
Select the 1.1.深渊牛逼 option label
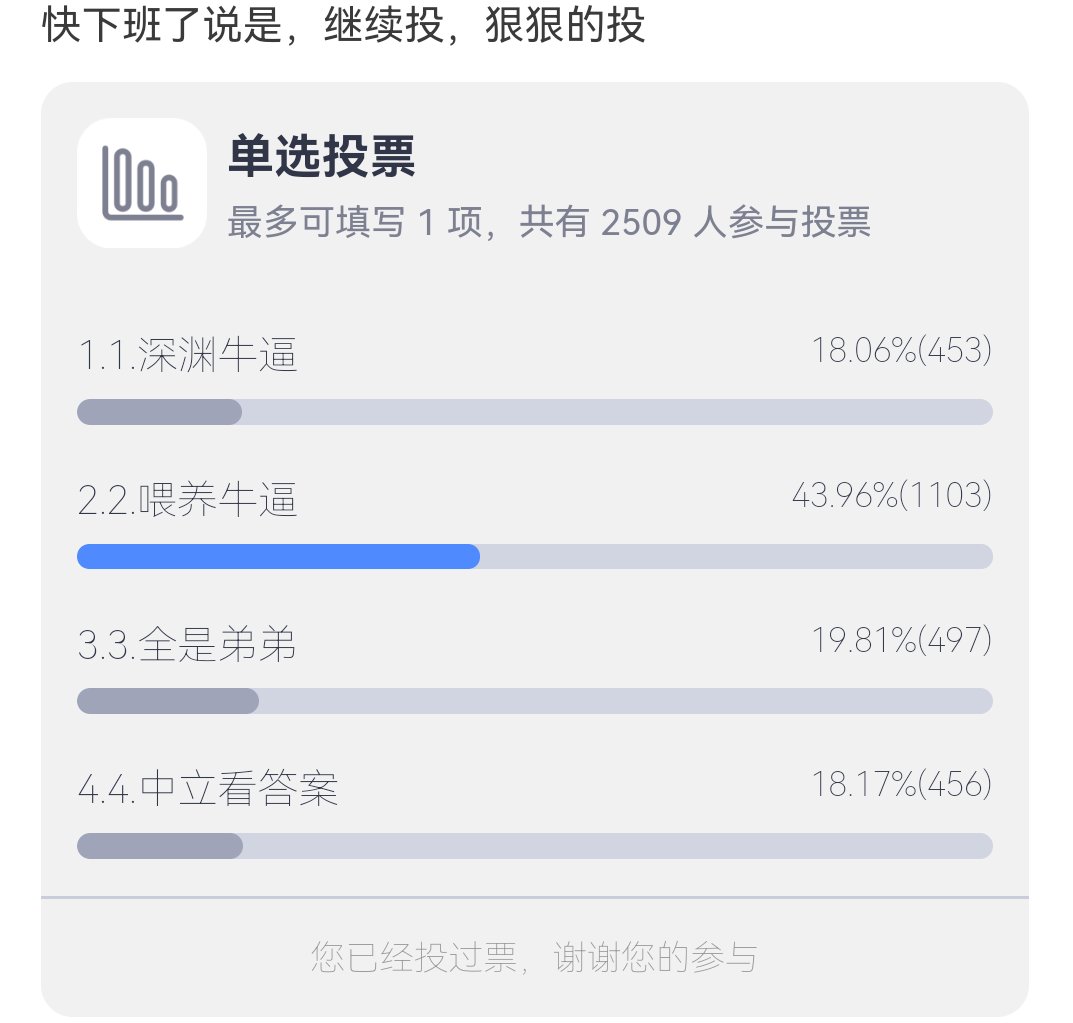point(188,356)
